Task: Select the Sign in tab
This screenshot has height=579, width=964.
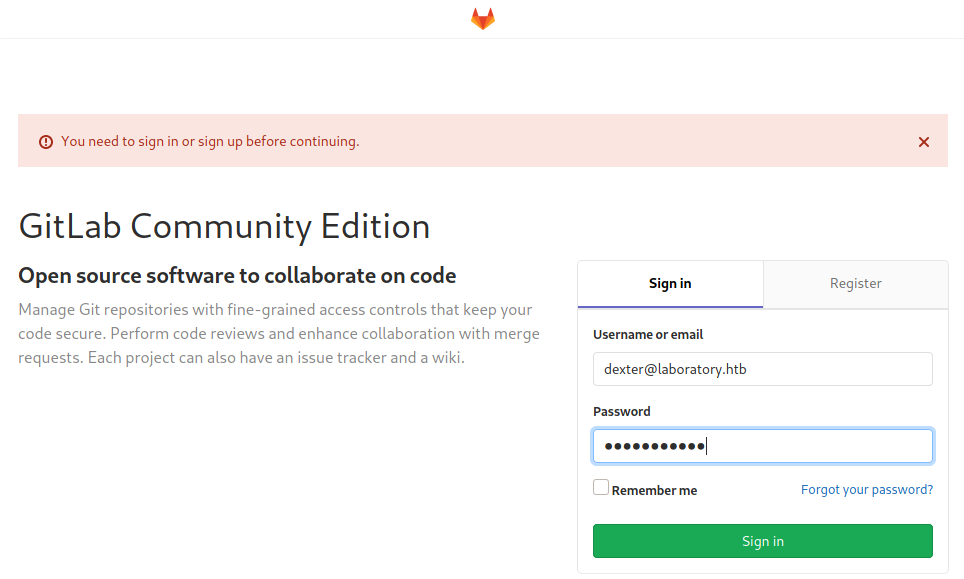Action: 670,284
